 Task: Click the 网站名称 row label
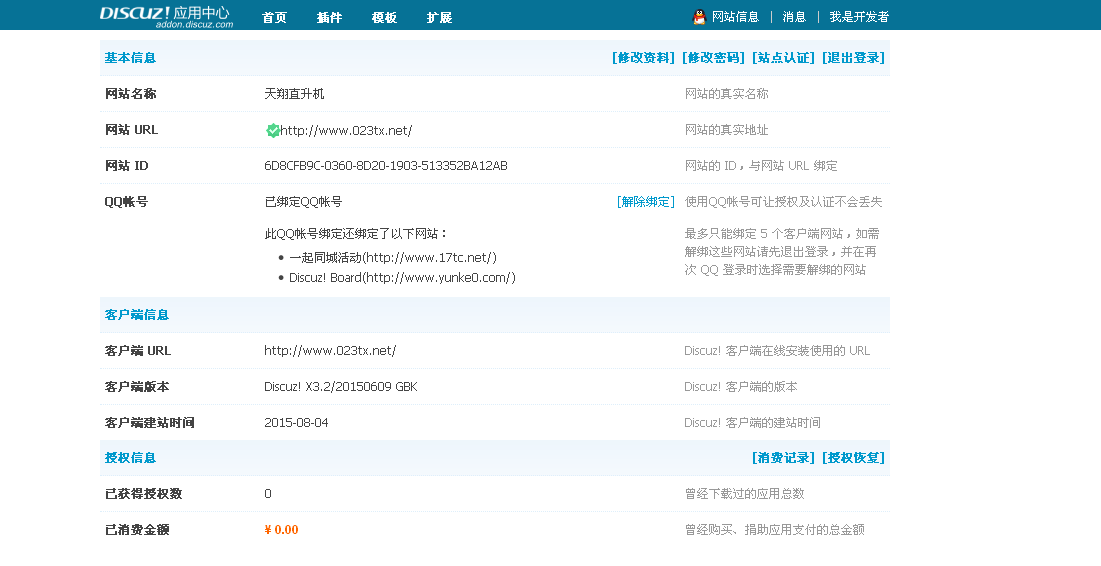(131, 94)
